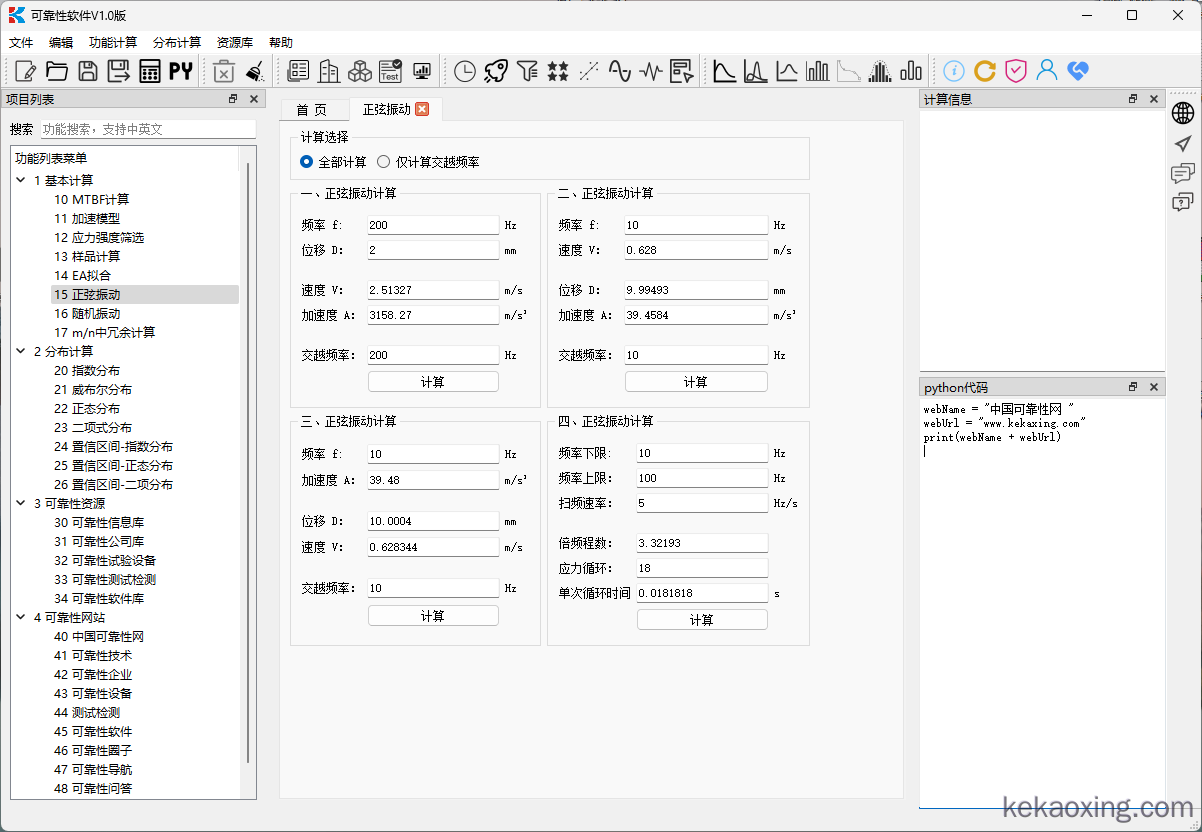Click the broom clear icon

254,71
